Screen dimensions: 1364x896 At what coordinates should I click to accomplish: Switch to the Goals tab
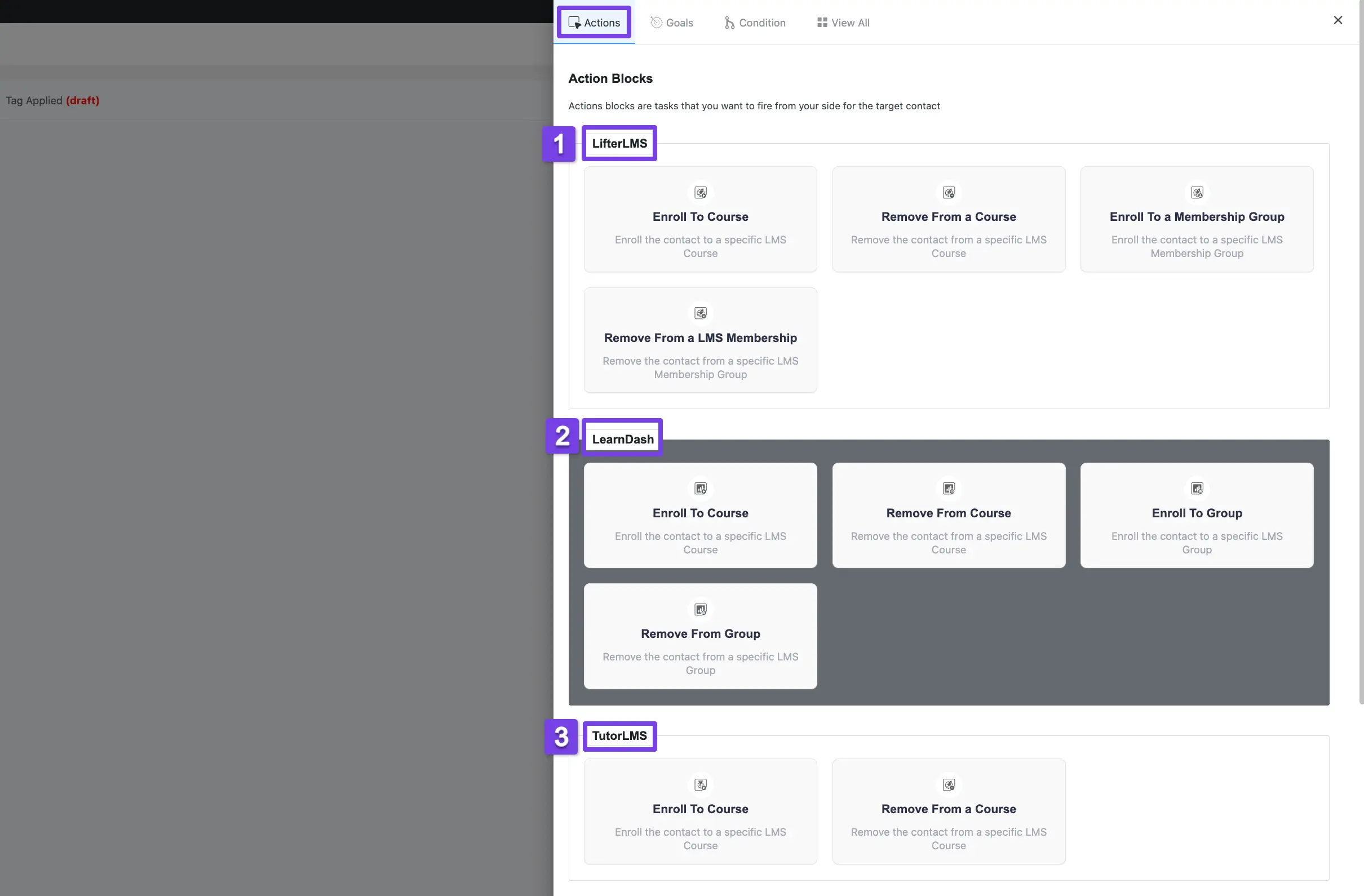672,21
